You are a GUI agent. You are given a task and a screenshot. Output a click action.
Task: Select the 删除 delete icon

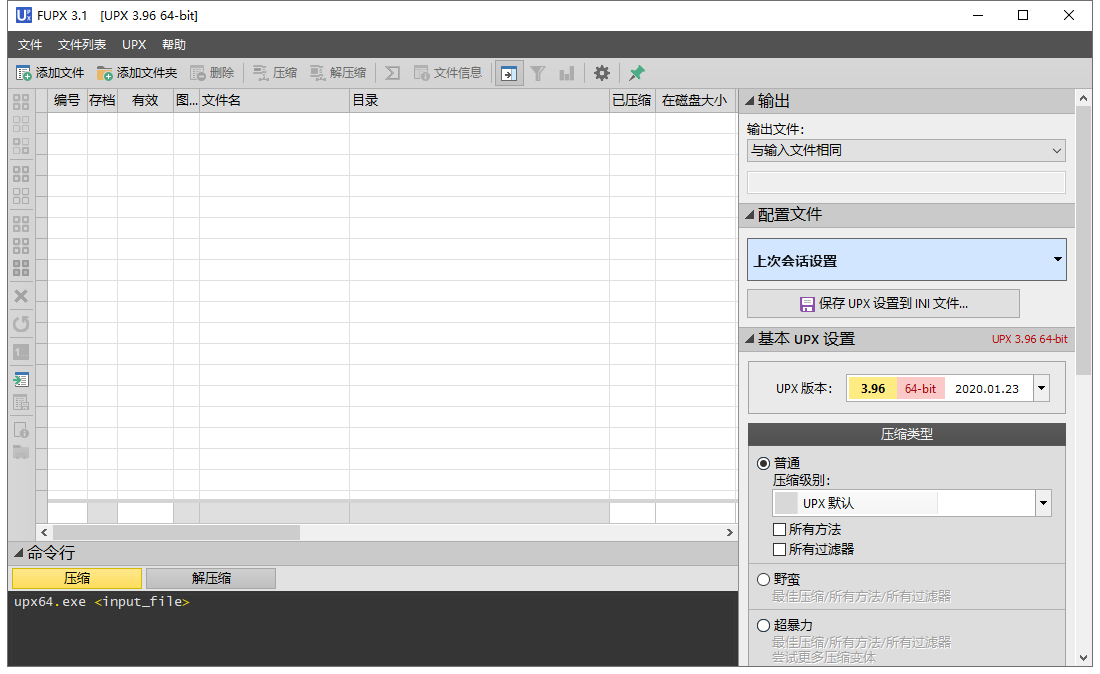(215, 72)
